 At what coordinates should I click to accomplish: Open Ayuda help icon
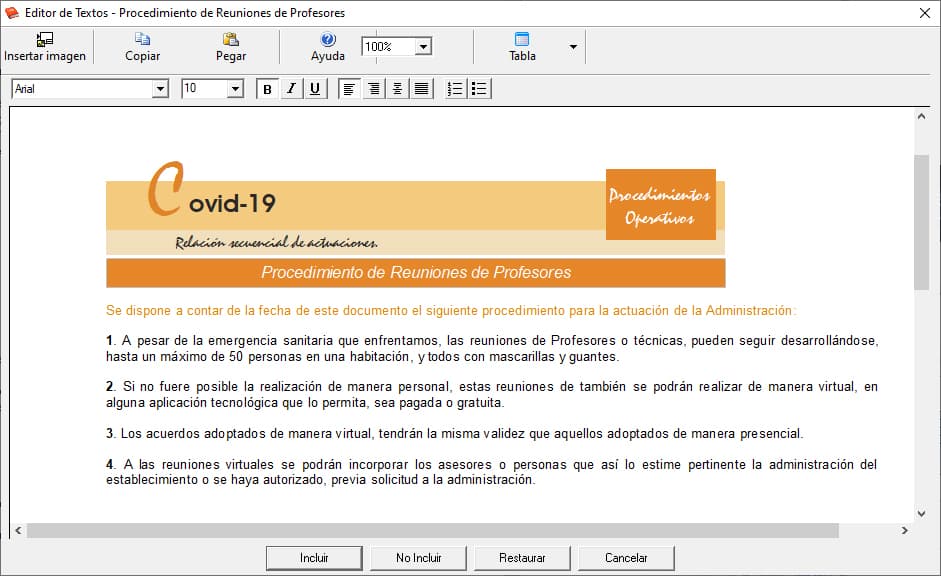(328, 40)
